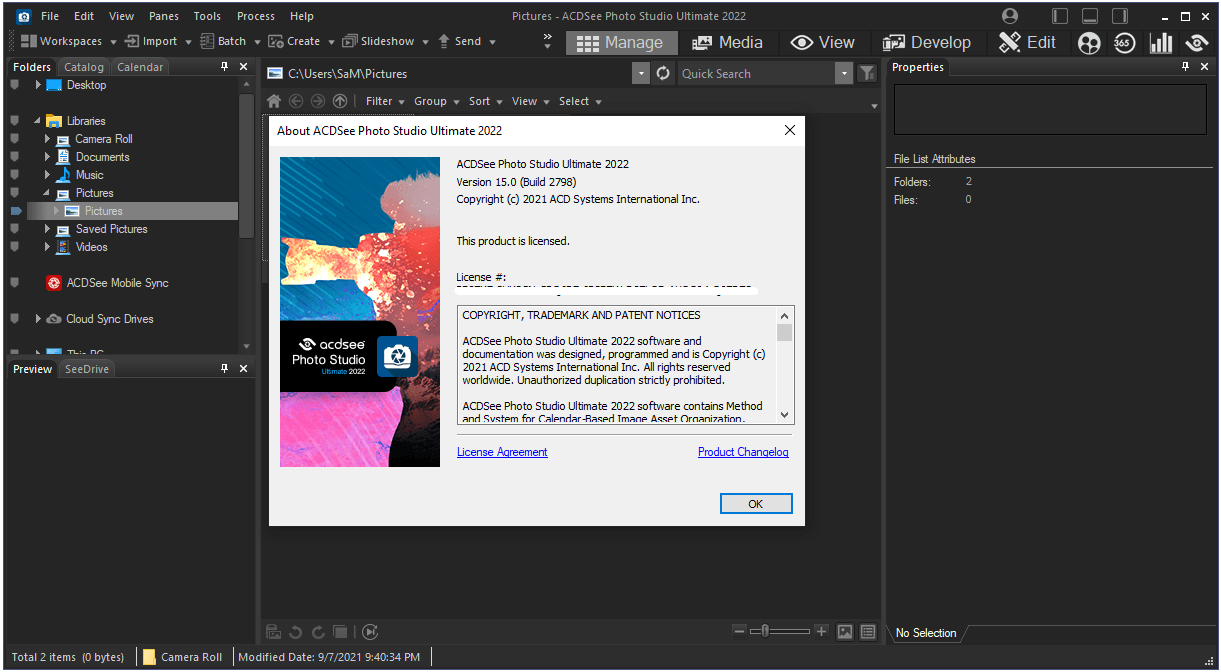Click the Home icon in file toolbar

274,101
